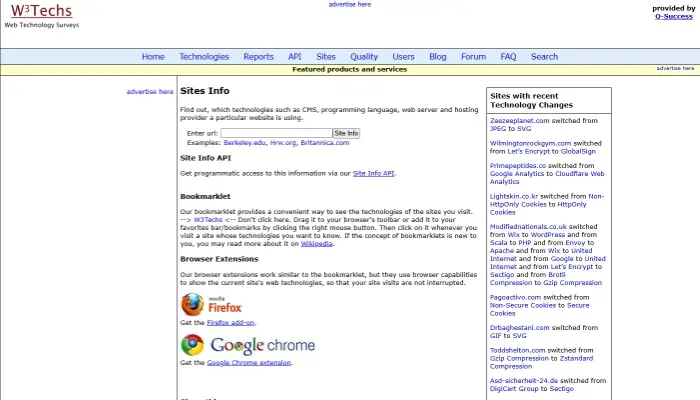Click the Firefox browser logo

(x=211, y=304)
